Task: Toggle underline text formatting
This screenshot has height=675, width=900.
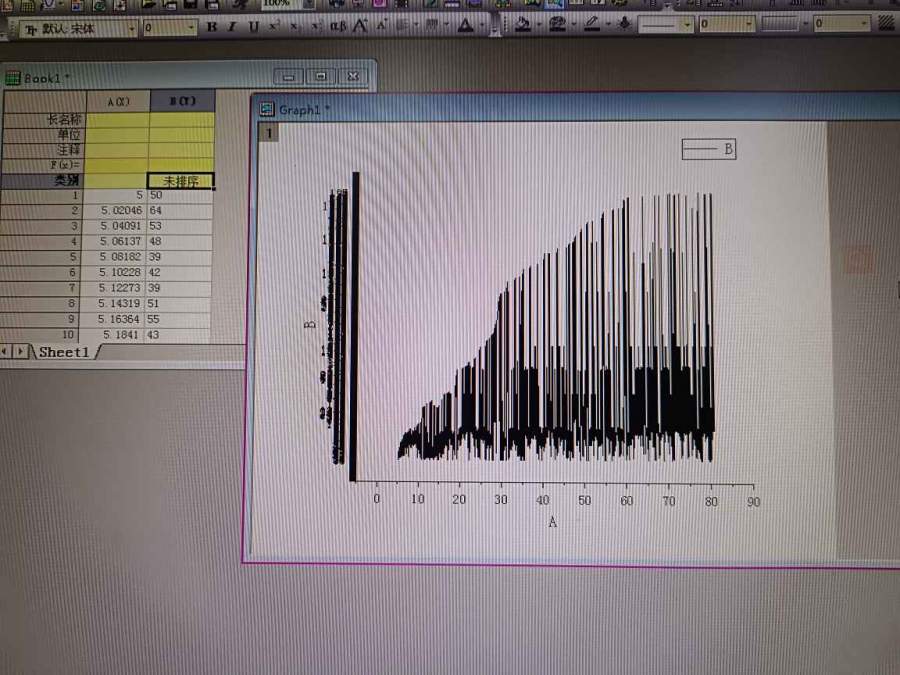Action: 253,27
